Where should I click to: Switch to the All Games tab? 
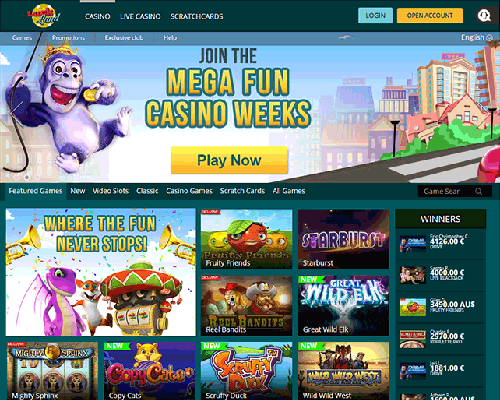(x=289, y=191)
